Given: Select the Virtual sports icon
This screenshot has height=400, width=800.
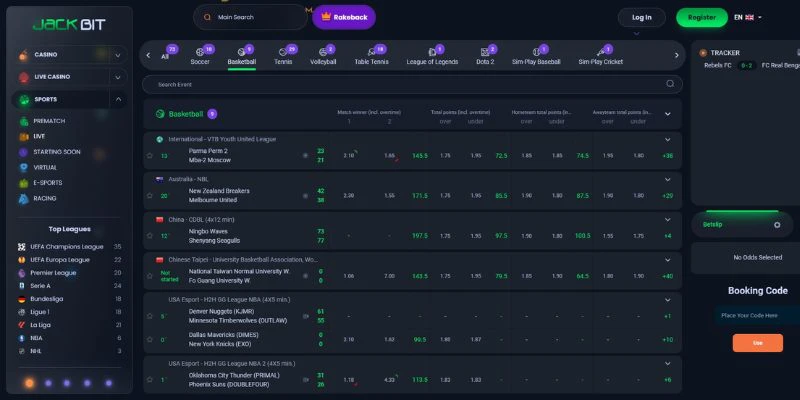Looking at the screenshot, I should (x=23, y=167).
